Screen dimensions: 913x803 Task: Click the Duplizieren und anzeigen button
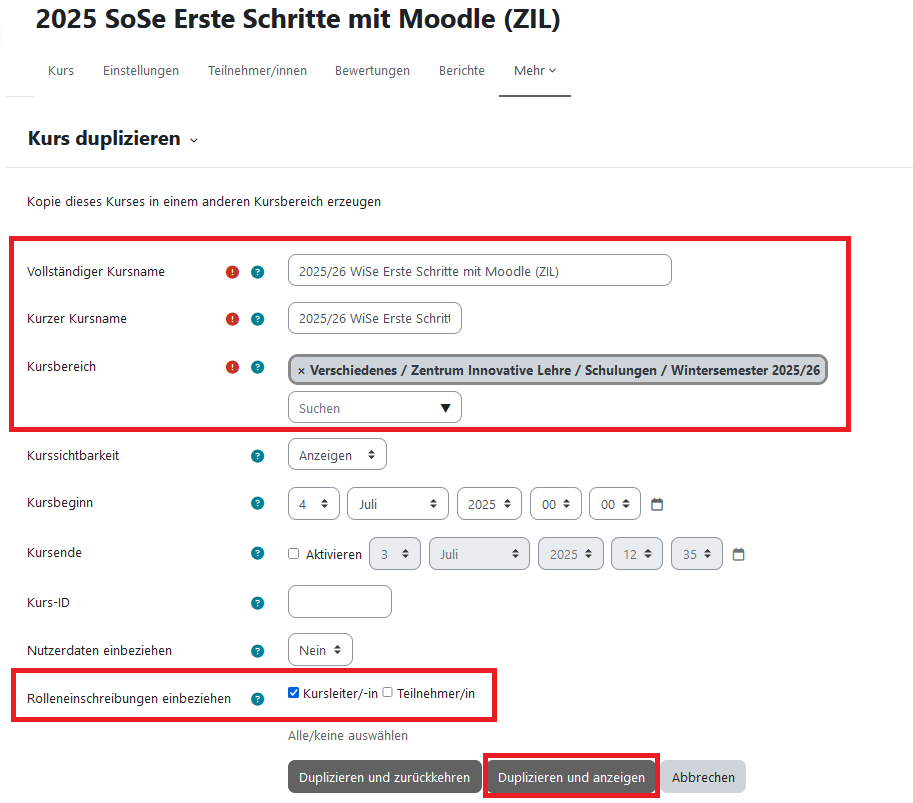tap(571, 777)
